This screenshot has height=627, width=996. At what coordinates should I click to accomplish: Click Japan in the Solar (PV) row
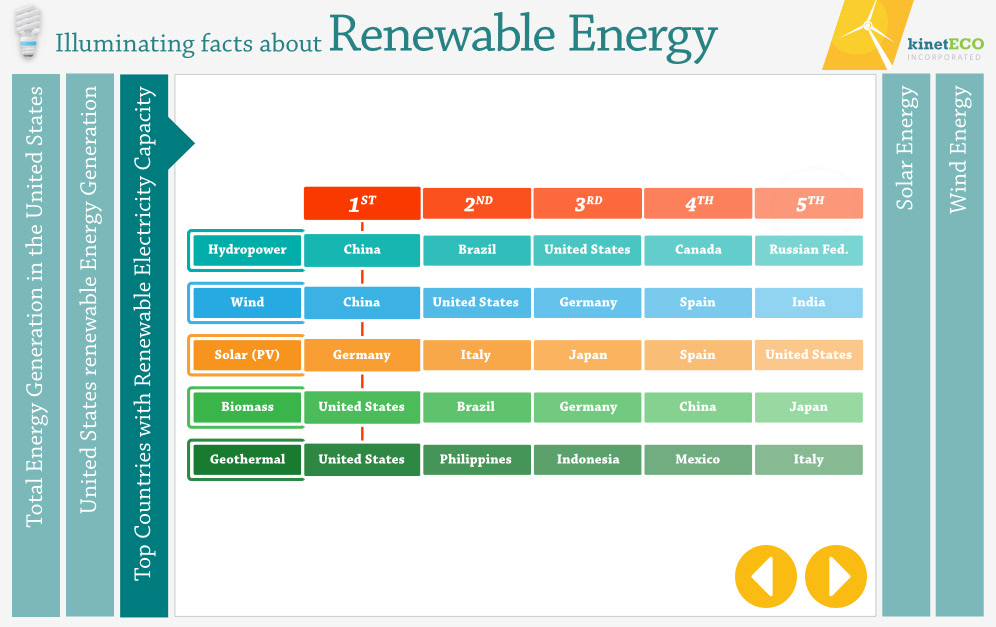tap(588, 354)
